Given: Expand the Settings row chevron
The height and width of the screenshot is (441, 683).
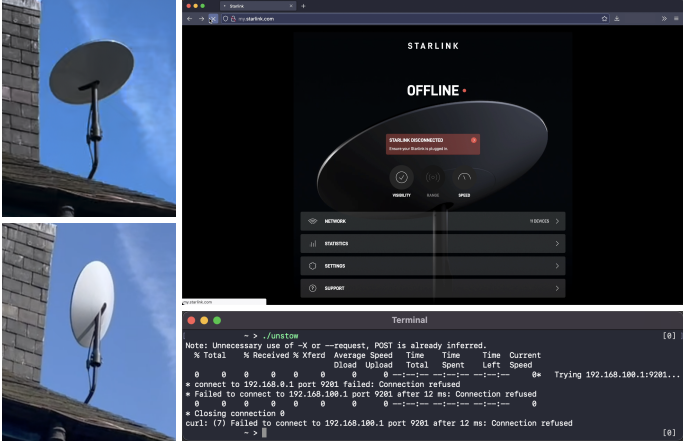Looking at the screenshot, I should click(x=557, y=266).
